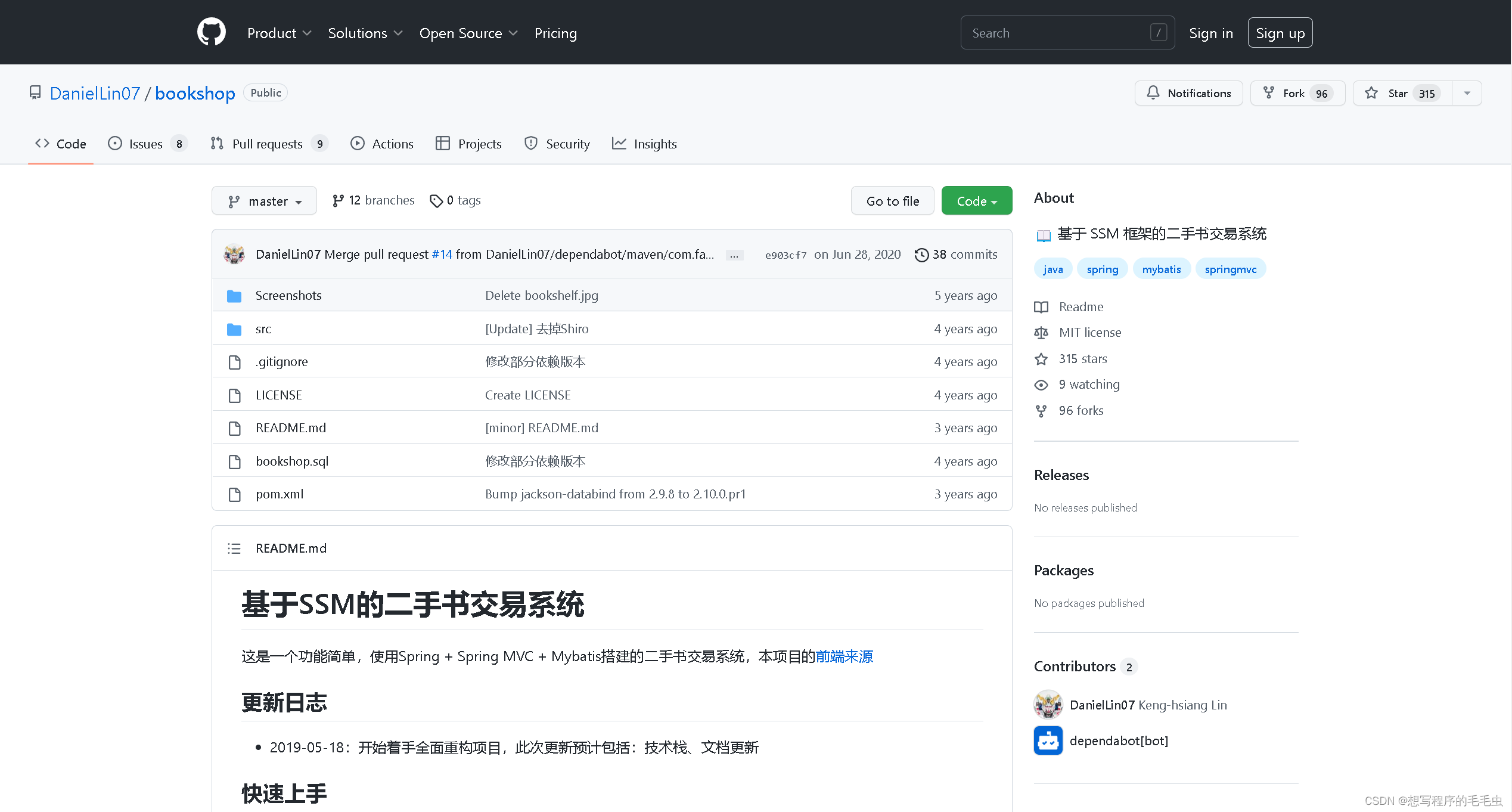Image resolution: width=1512 pixels, height=812 pixels.
Task: Switch to the Insights tab
Action: [x=645, y=144]
